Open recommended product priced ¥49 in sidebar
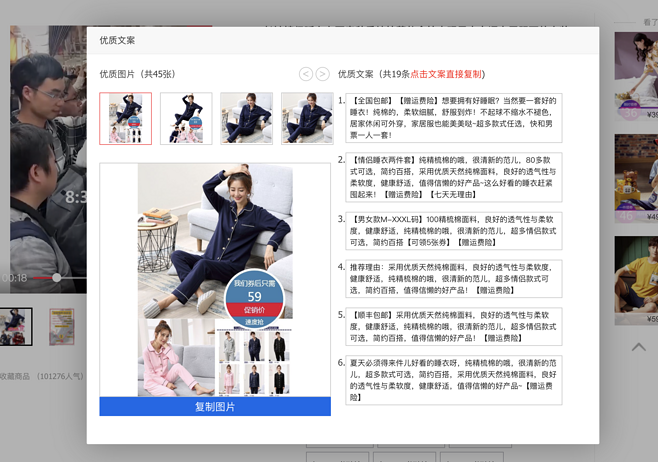The width and height of the screenshot is (658, 462). tap(636, 179)
